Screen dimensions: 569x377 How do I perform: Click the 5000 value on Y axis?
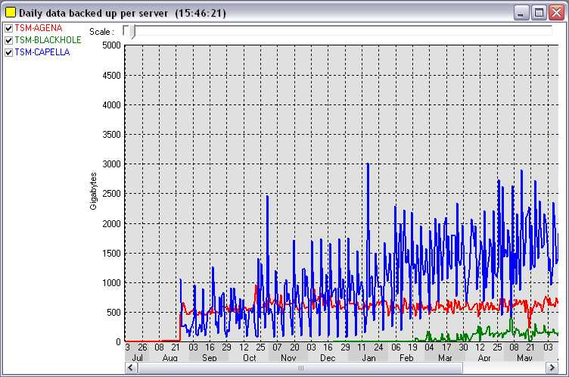[x=111, y=46]
